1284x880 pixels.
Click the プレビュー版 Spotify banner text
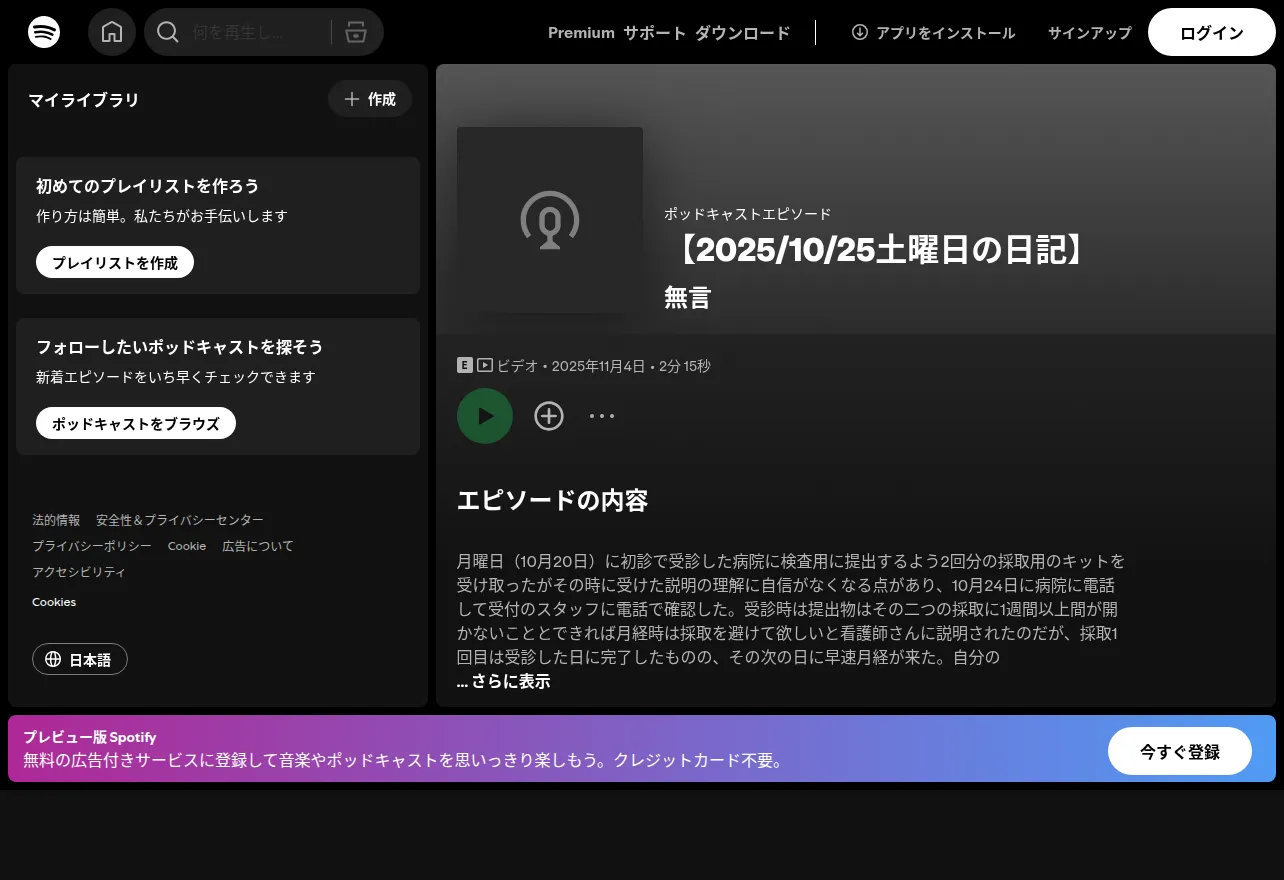(90, 737)
